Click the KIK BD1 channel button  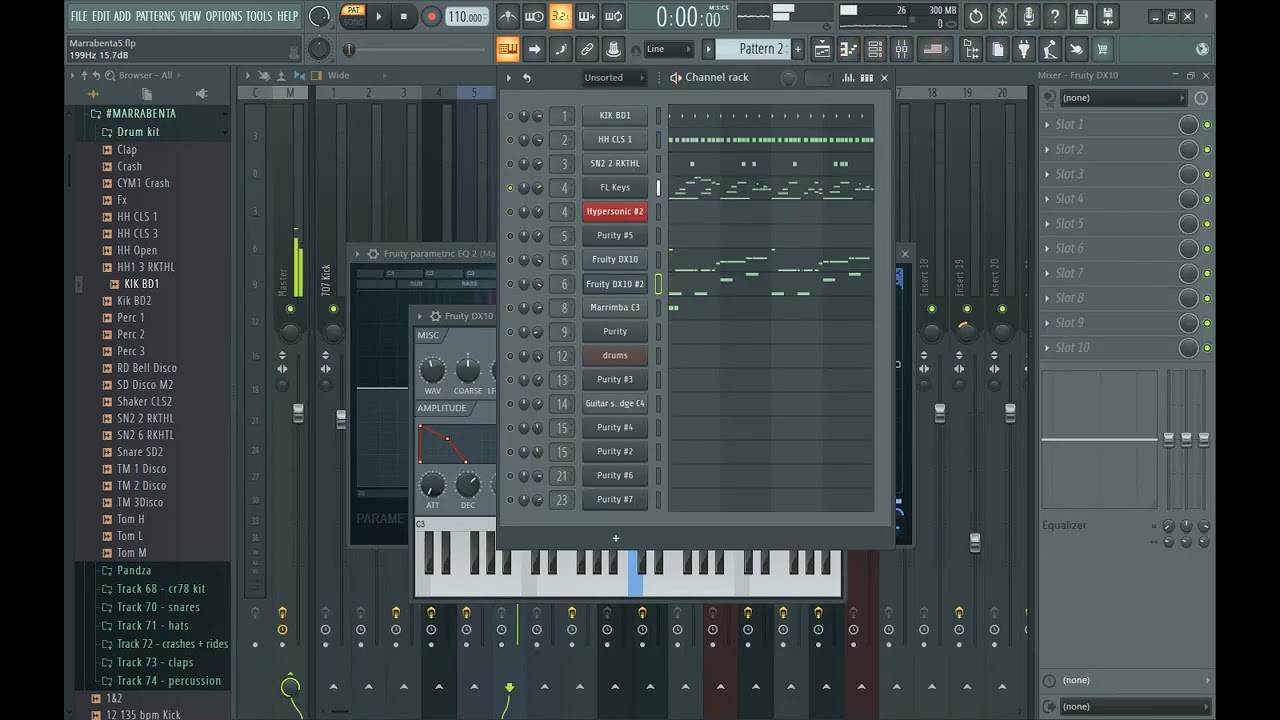614,116
